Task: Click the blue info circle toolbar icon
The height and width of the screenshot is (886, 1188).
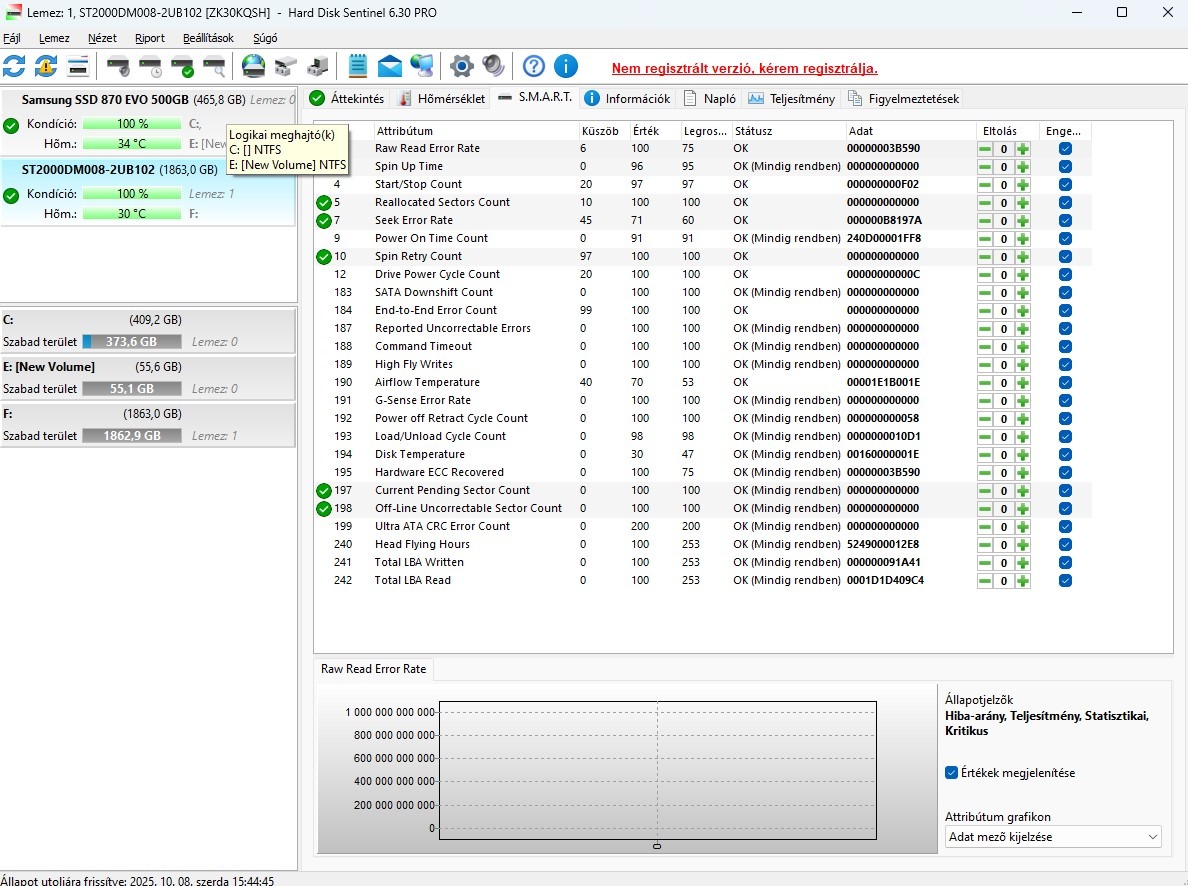Action: 566,67
